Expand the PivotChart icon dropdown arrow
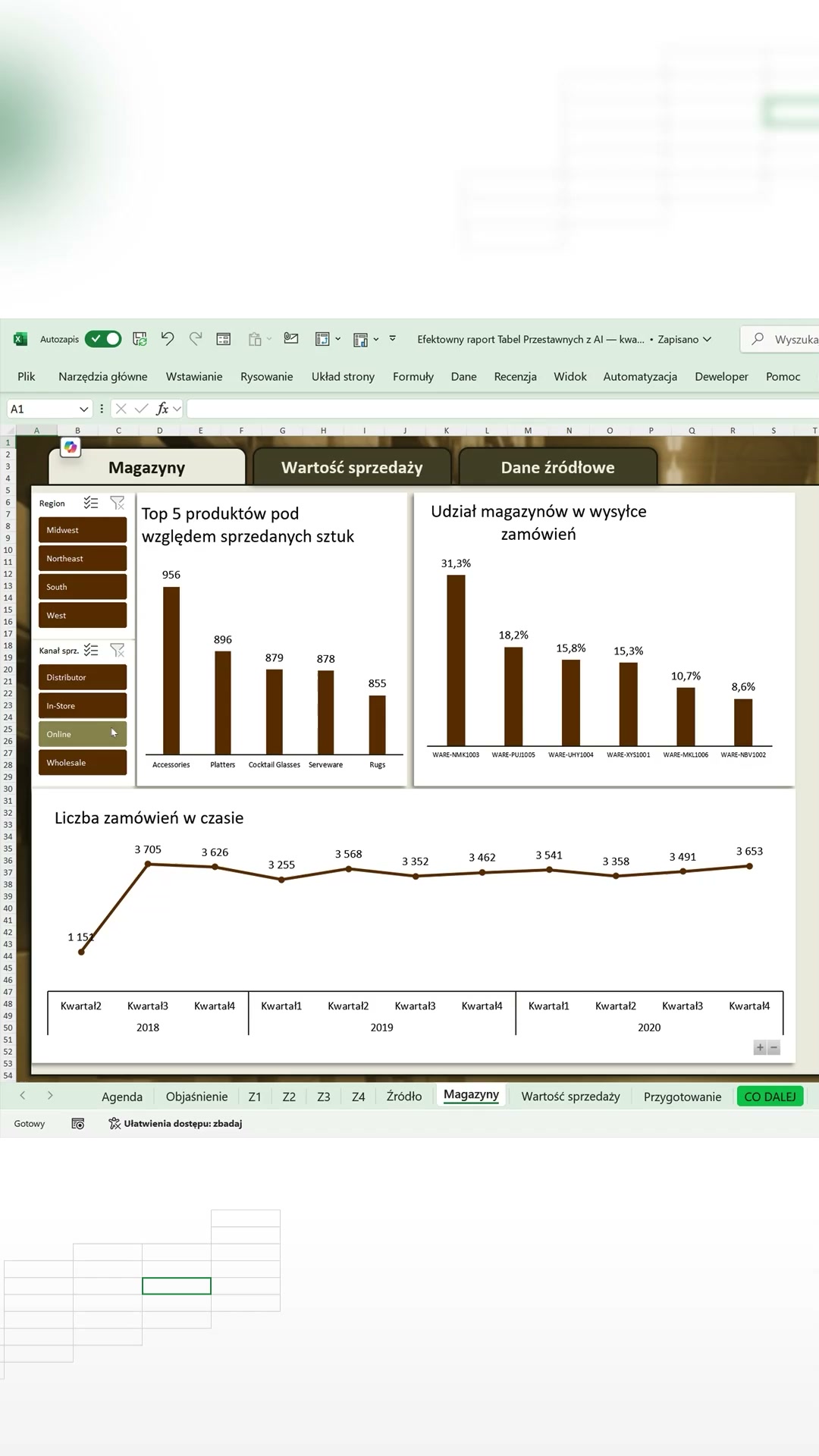819x1456 pixels. 376,339
